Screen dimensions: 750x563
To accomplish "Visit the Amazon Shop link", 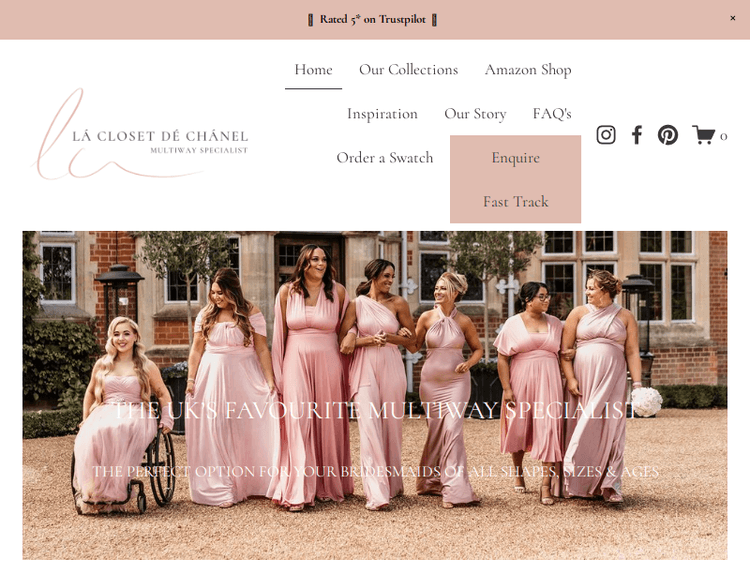I will [x=528, y=70].
